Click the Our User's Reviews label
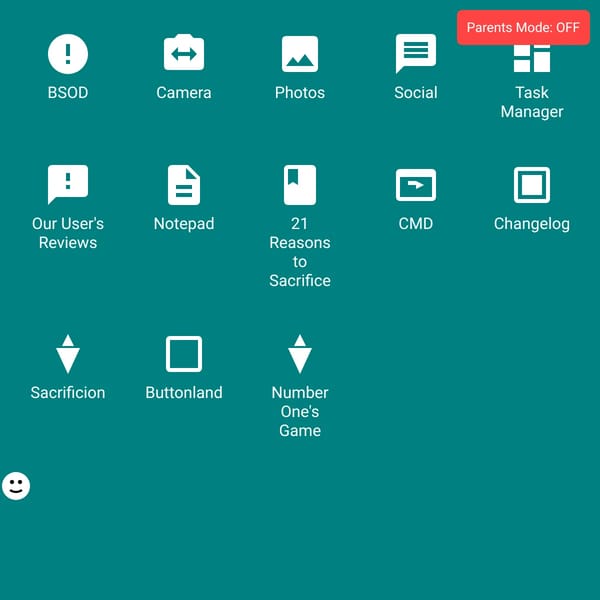Screen dimensions: 600x600 [68, 233]
